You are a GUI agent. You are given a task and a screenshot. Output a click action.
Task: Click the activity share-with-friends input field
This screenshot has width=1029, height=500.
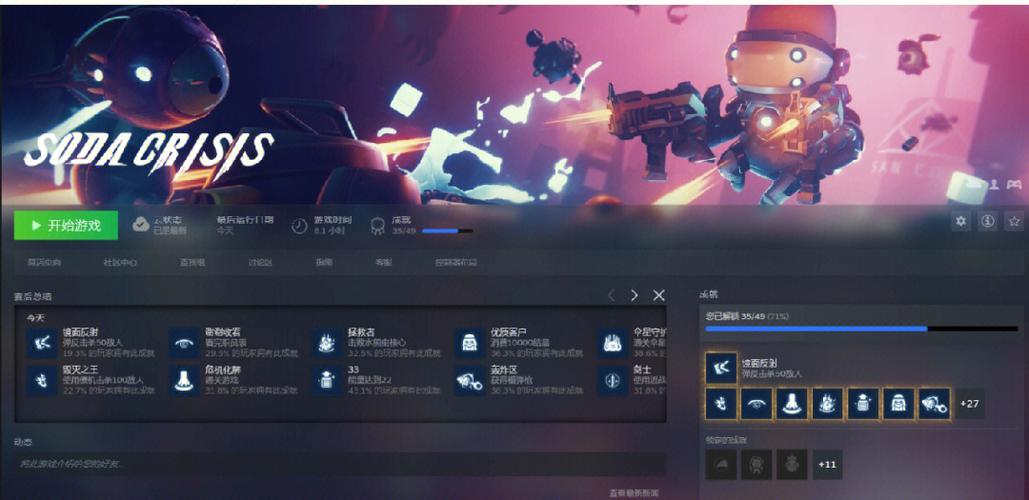340,463
